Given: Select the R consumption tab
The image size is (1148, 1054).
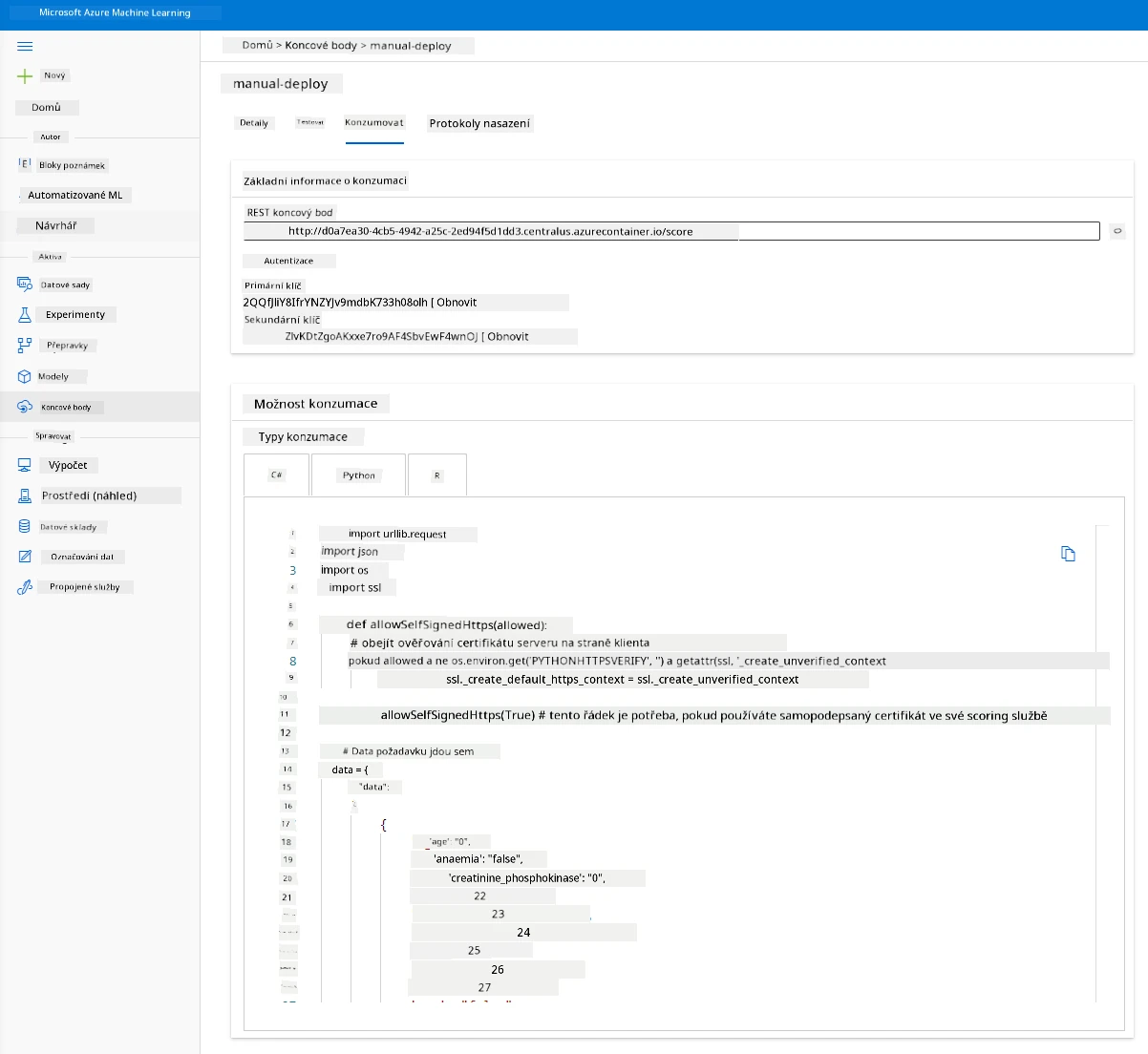Looking at the screenshot, I should (437, 474).
